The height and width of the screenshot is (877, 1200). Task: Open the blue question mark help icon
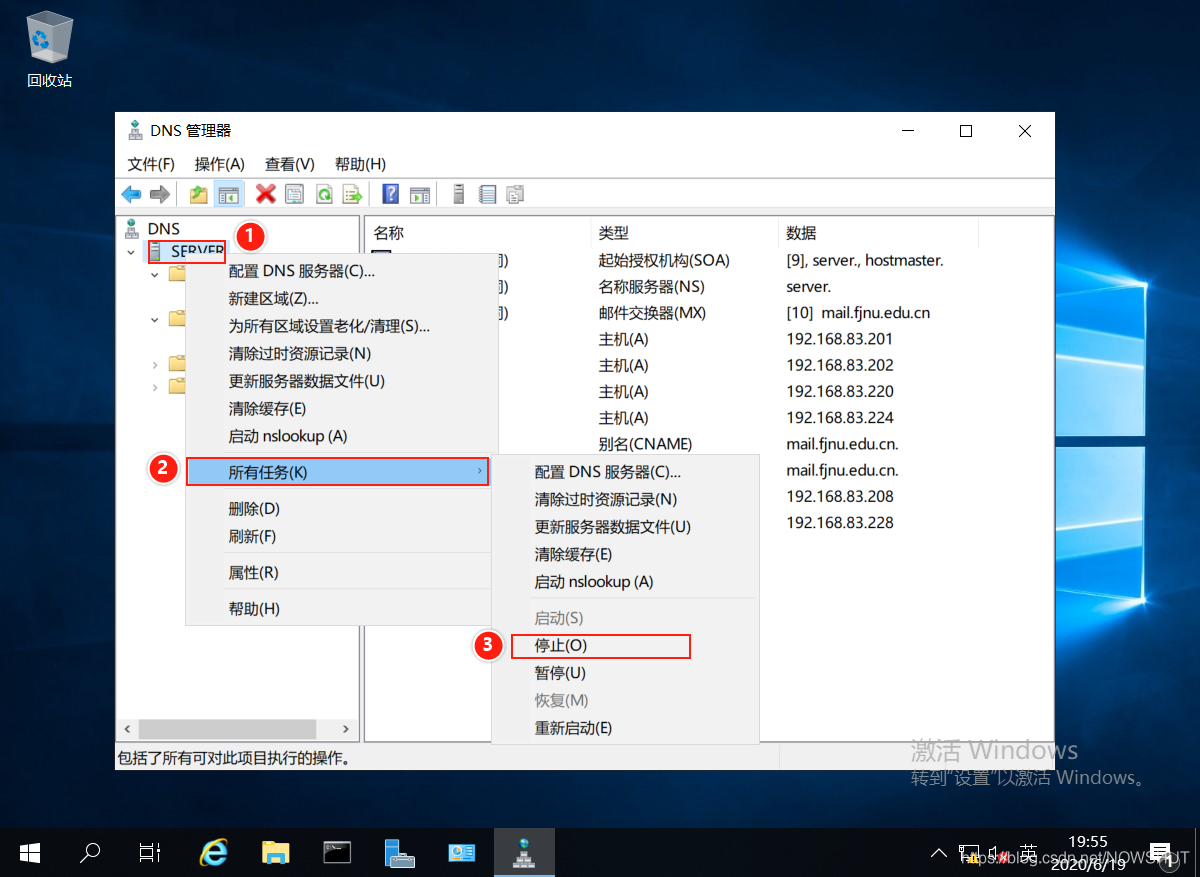coord(391,194)
